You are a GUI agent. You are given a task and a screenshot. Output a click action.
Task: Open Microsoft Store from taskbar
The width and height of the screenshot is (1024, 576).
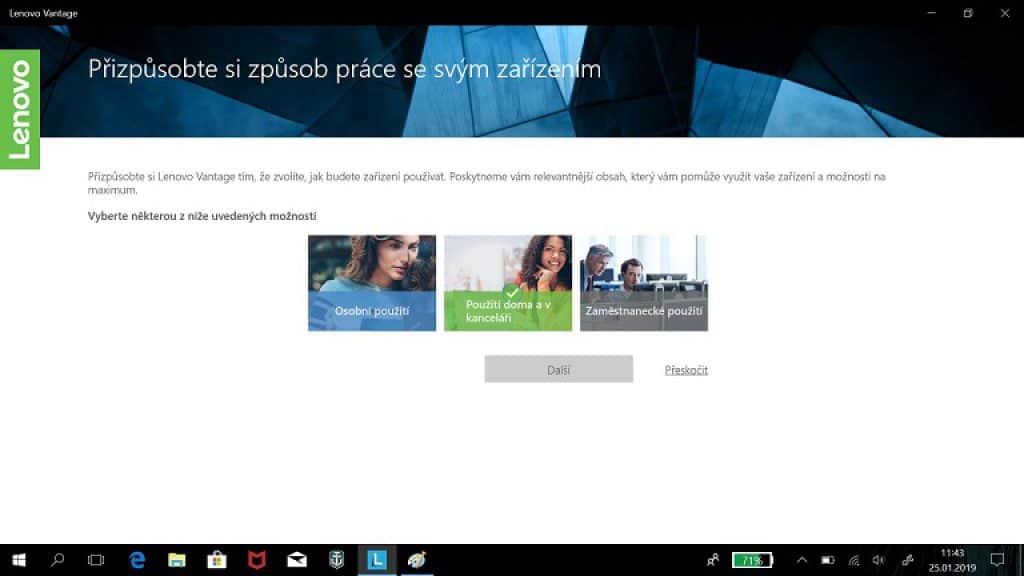click(x=217, y=560)
